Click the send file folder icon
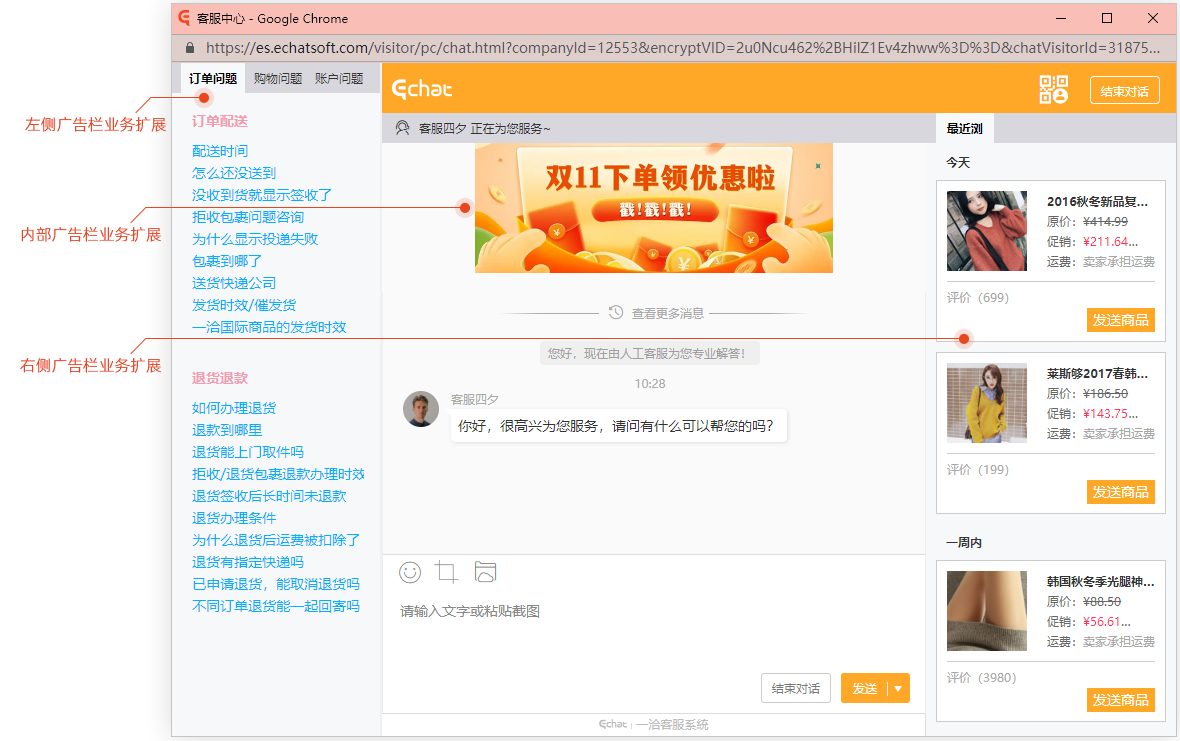The height and width of the screenshot is (741, 1180). [485, 572]
